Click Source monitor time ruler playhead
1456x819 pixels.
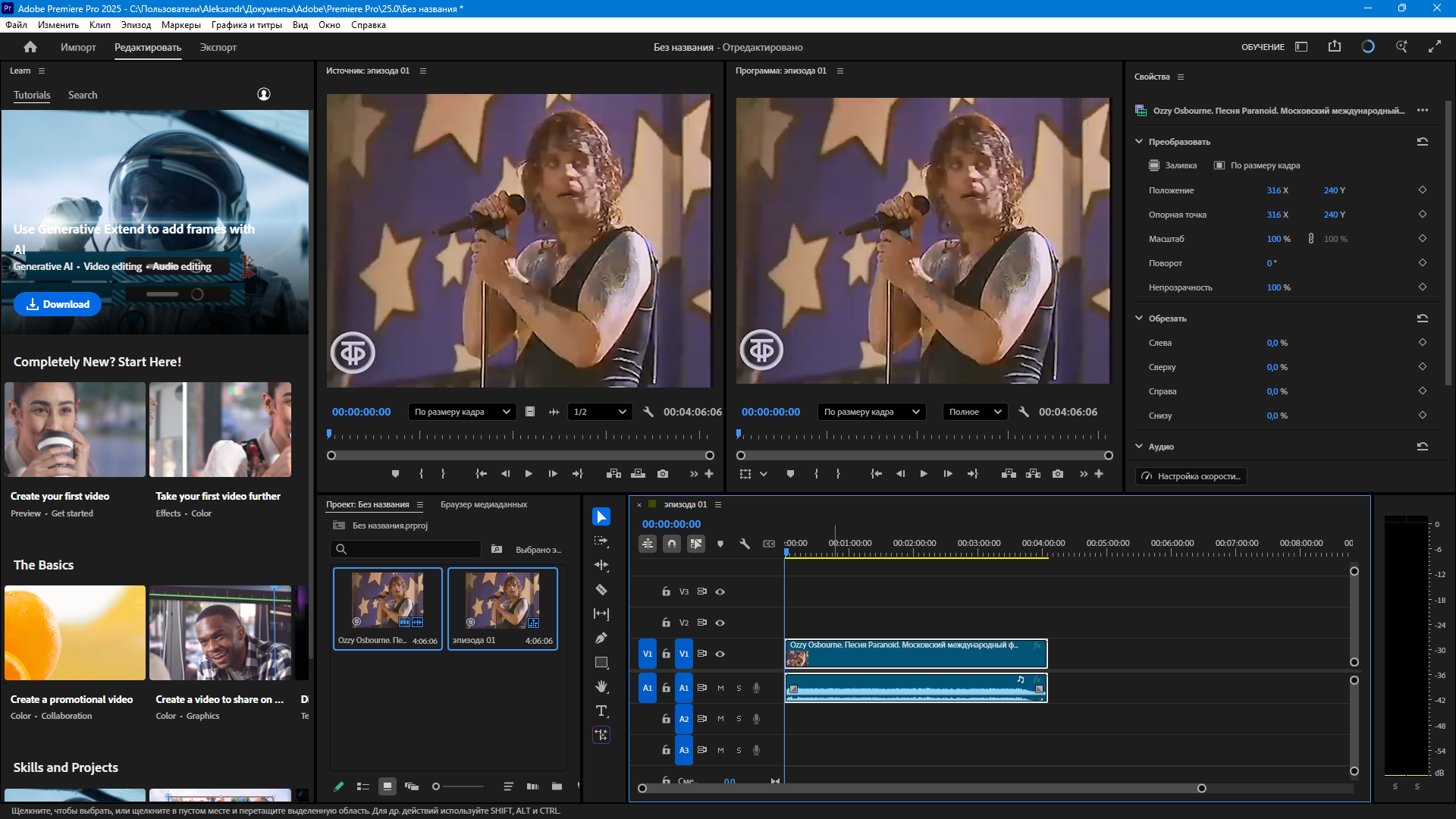coord(329,434)
